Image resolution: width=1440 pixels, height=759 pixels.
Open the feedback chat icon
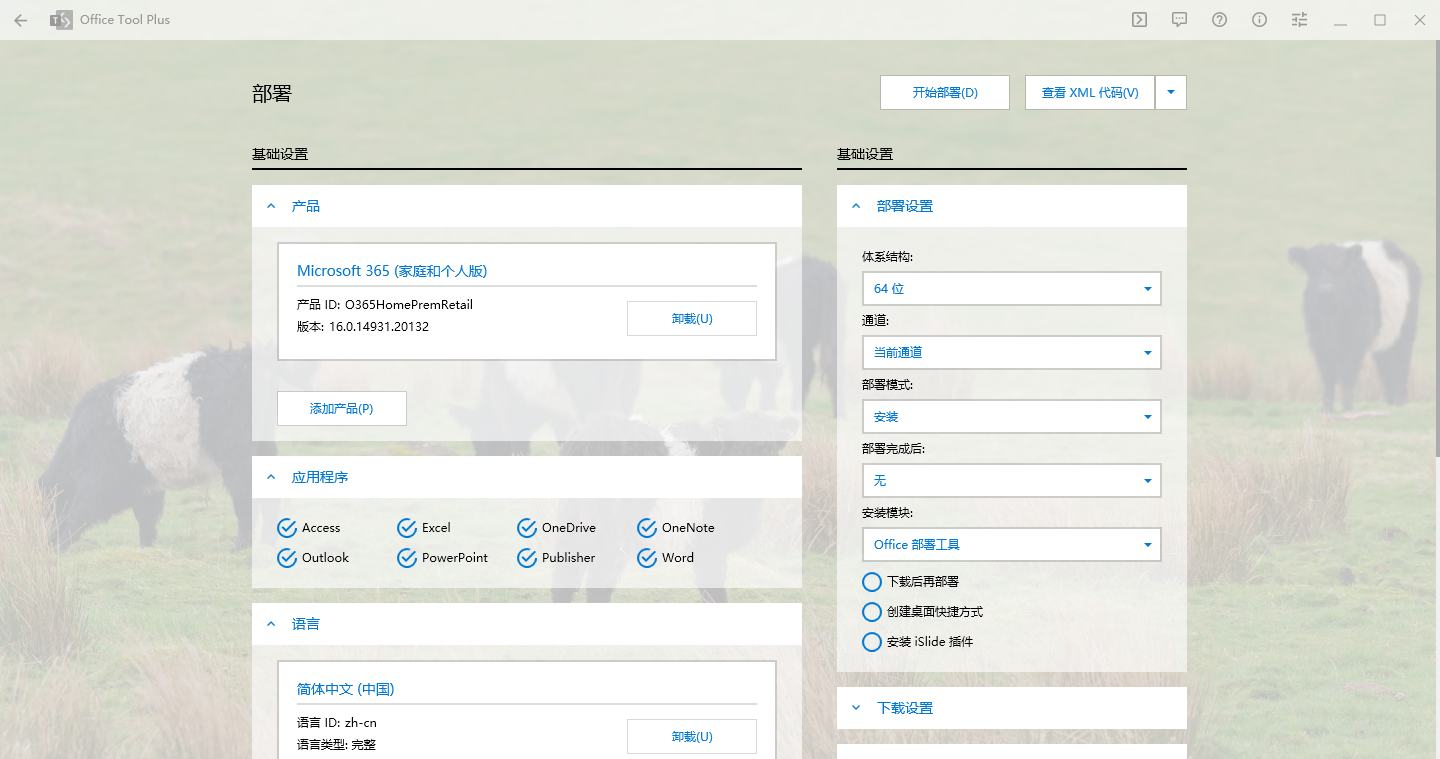pyautogui.click(x=1179, y=20)
